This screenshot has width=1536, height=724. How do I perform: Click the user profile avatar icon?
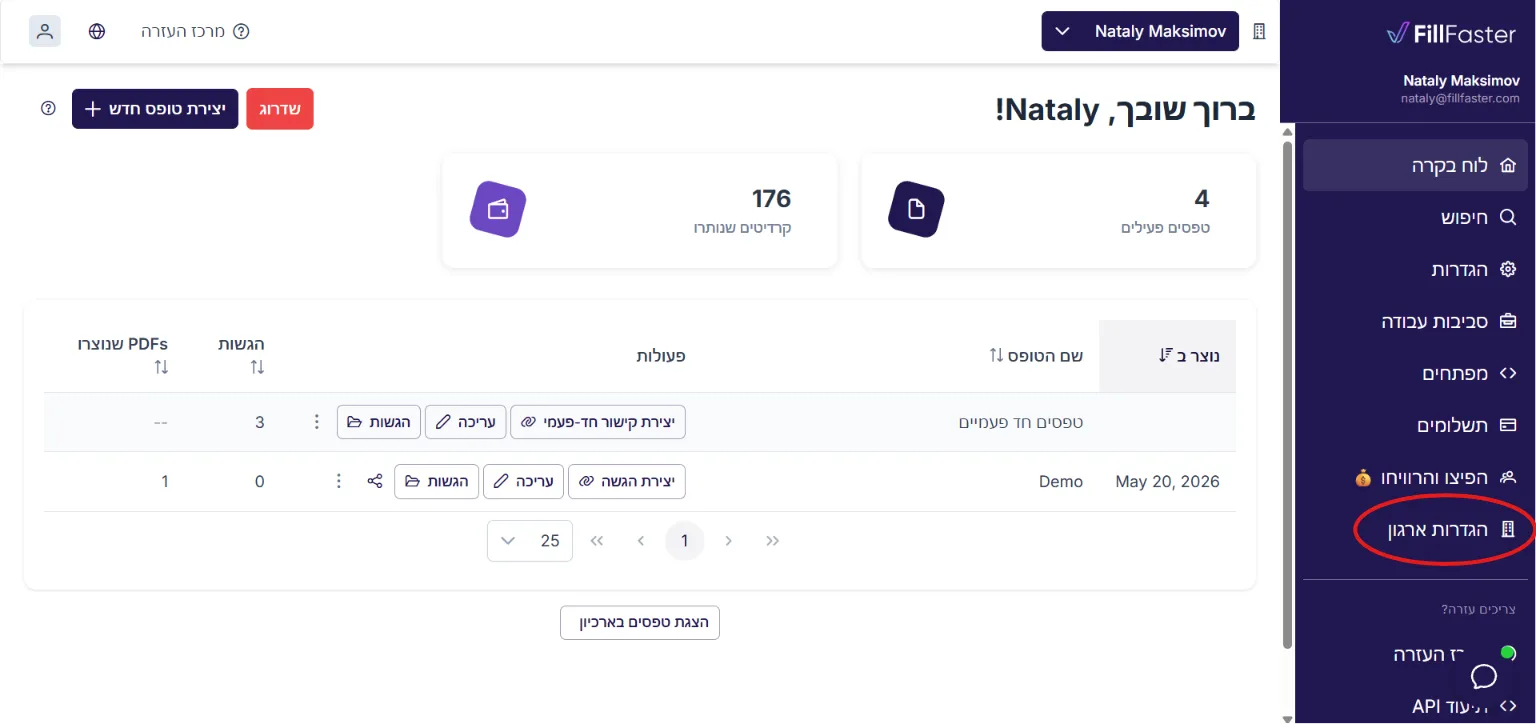[x=45, y=31]
